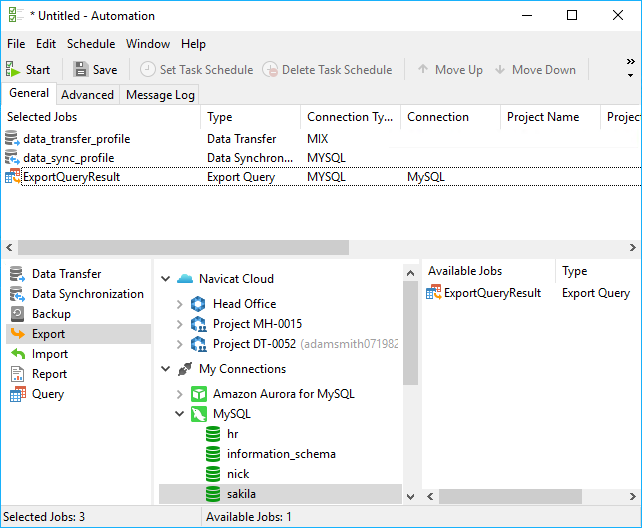Collapse the Navicat Cloud tree node
This screenshot has width=642, height=528.
tap(165, 279)
